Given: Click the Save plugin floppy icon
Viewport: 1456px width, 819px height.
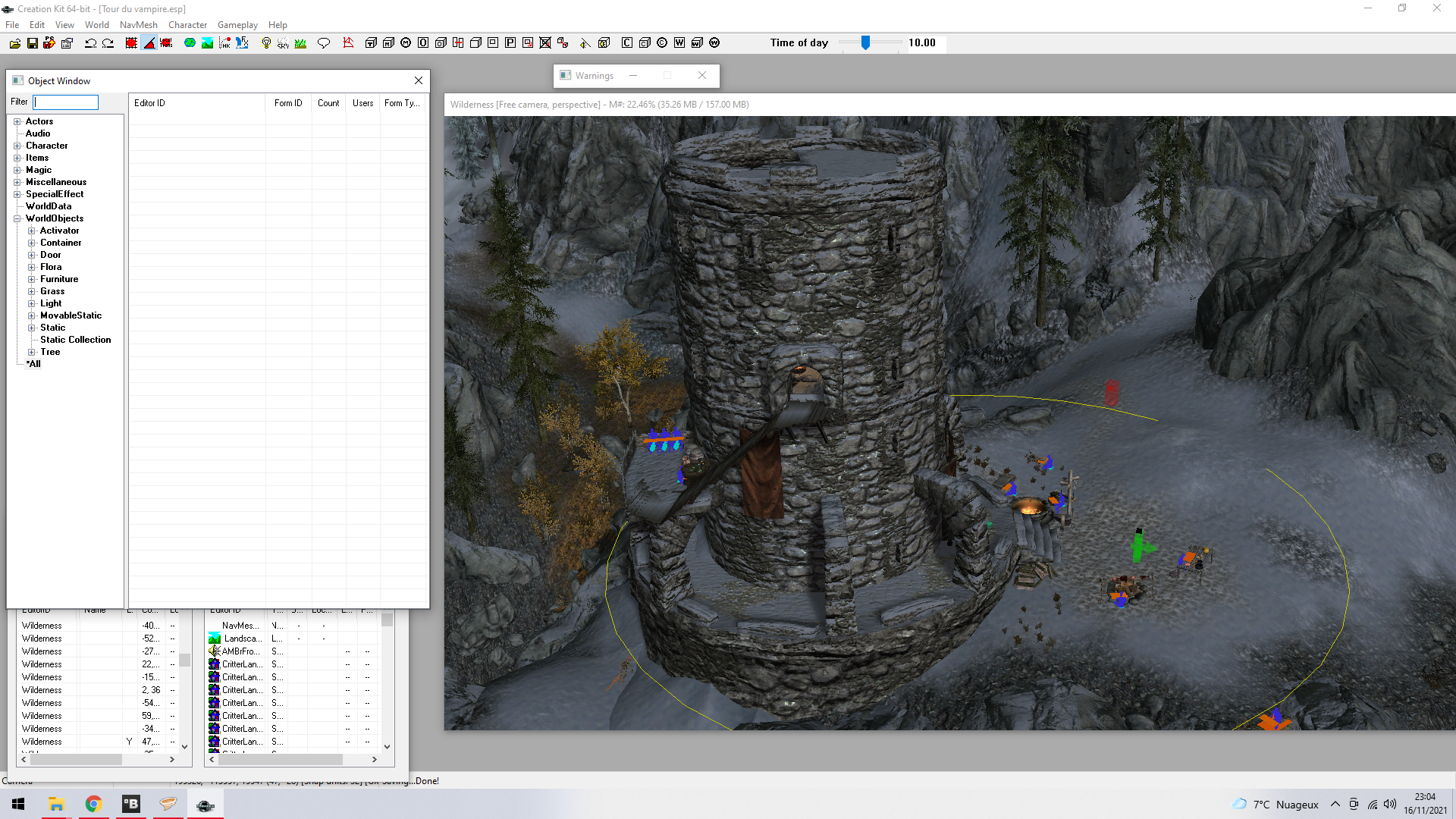Looking at the screenshot, I should pyautogui.click(x=32, y=43).
